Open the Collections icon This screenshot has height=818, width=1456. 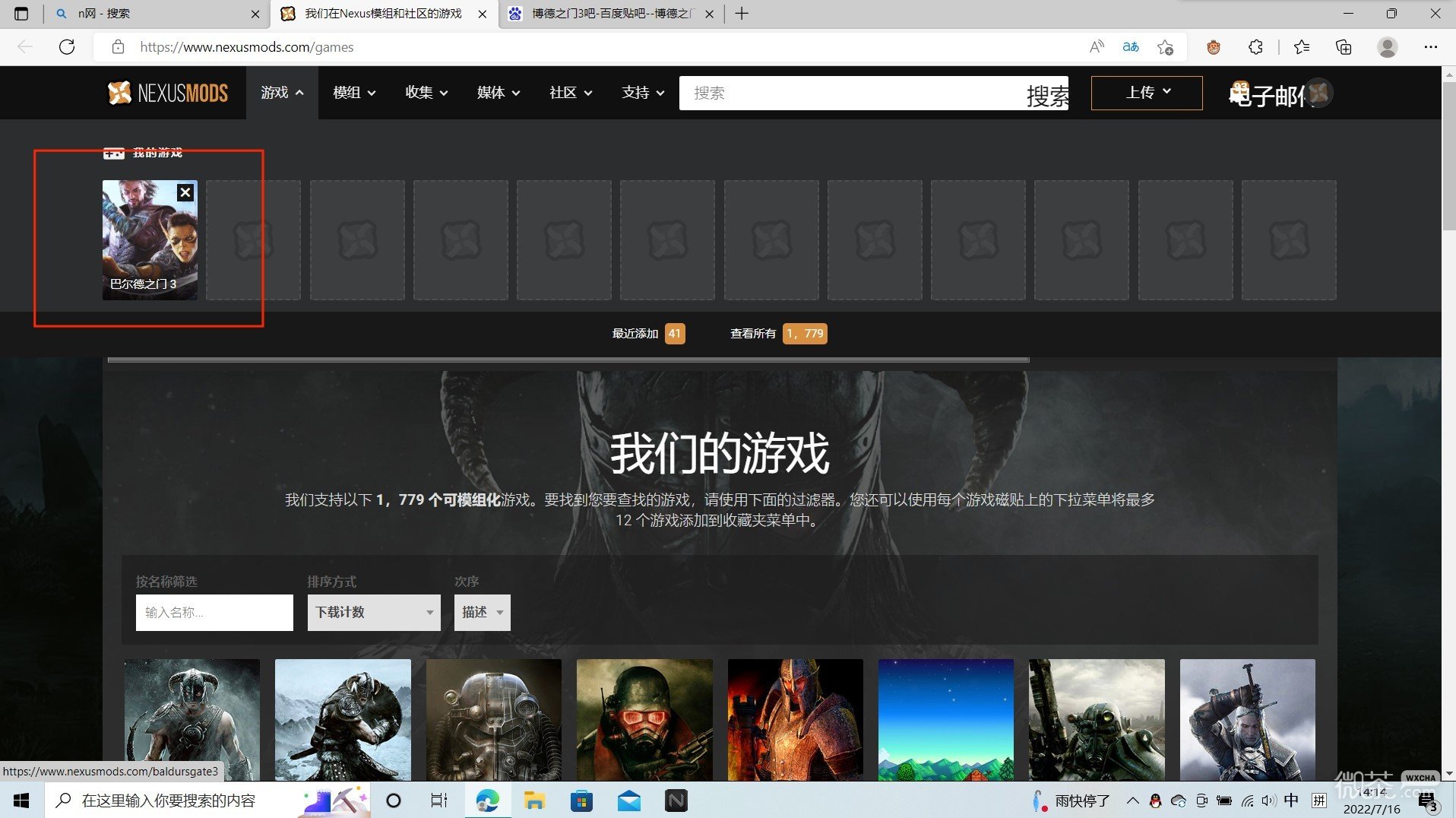[x=1344, y=47]
